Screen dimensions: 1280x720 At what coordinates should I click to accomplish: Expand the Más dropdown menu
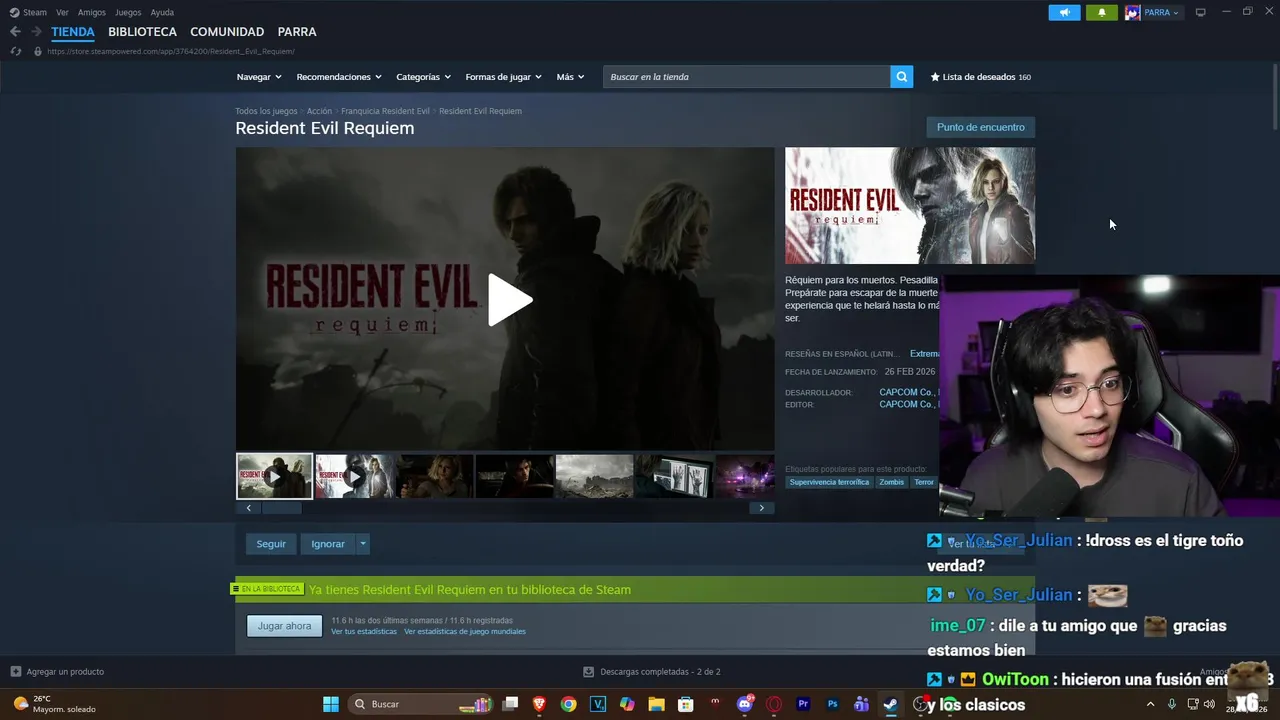tap(571, 77)
